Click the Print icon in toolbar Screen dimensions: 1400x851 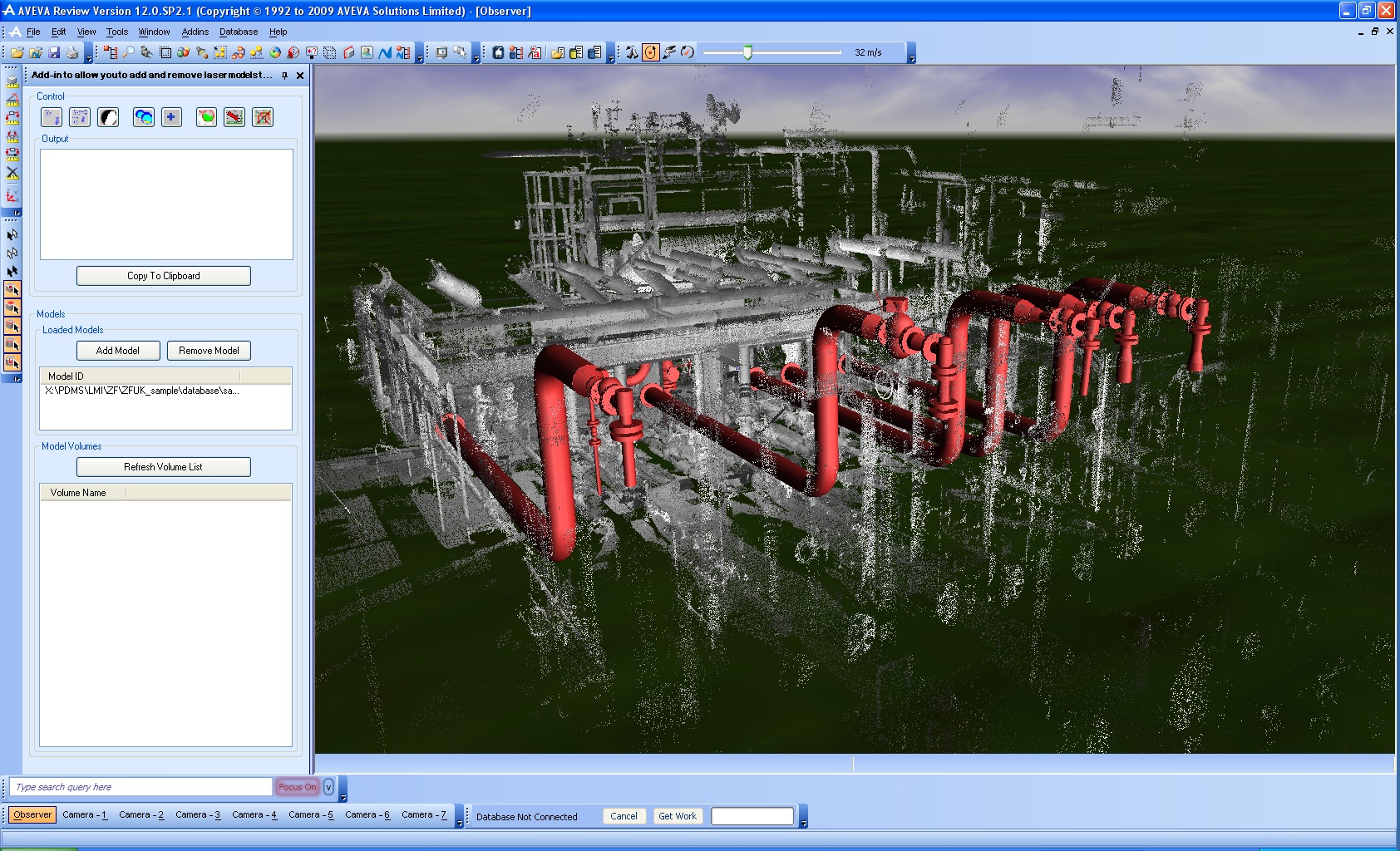pyautogui.click(x=72, y=52)
